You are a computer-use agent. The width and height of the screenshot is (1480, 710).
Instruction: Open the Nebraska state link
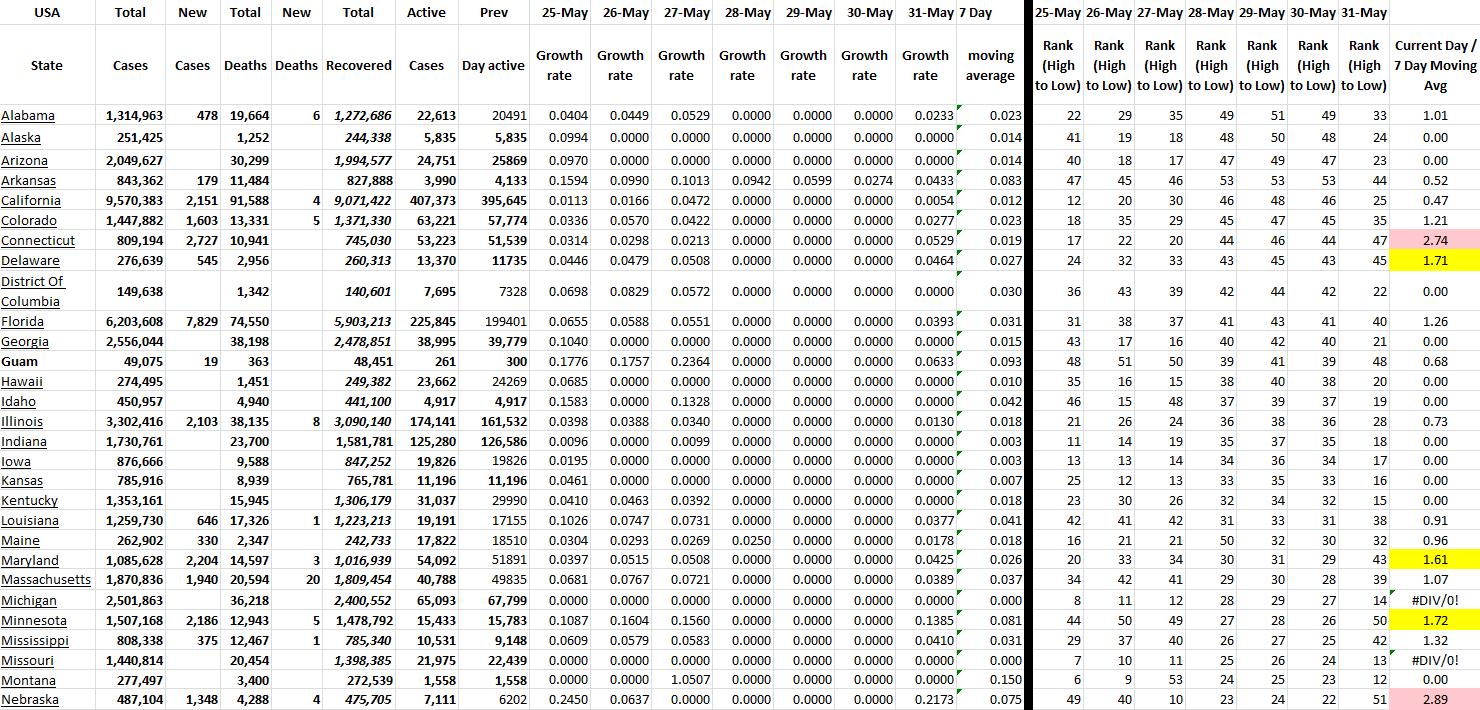[29, 700]
